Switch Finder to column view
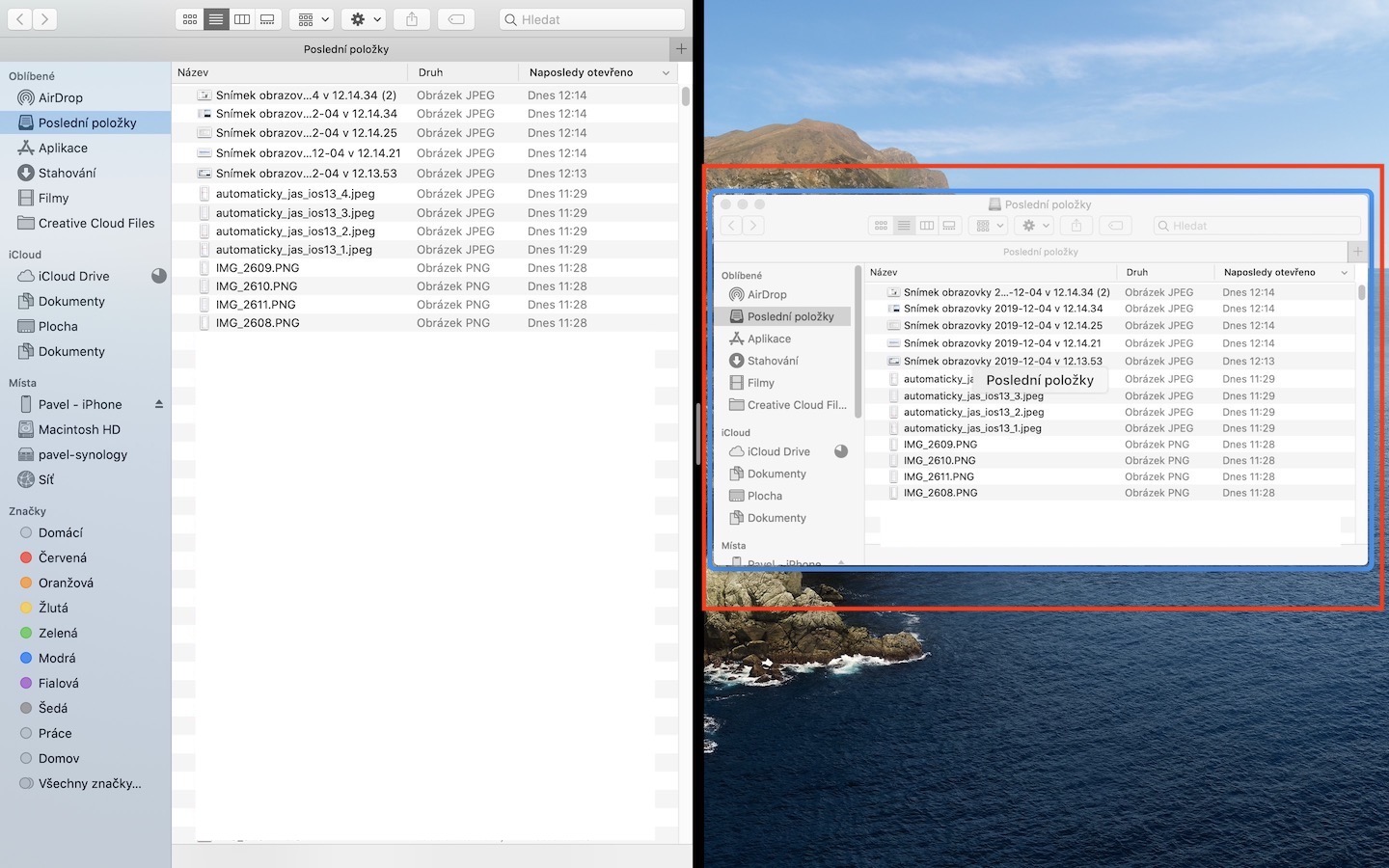This screenshot has height=868, width=1389. coord(242,19)
